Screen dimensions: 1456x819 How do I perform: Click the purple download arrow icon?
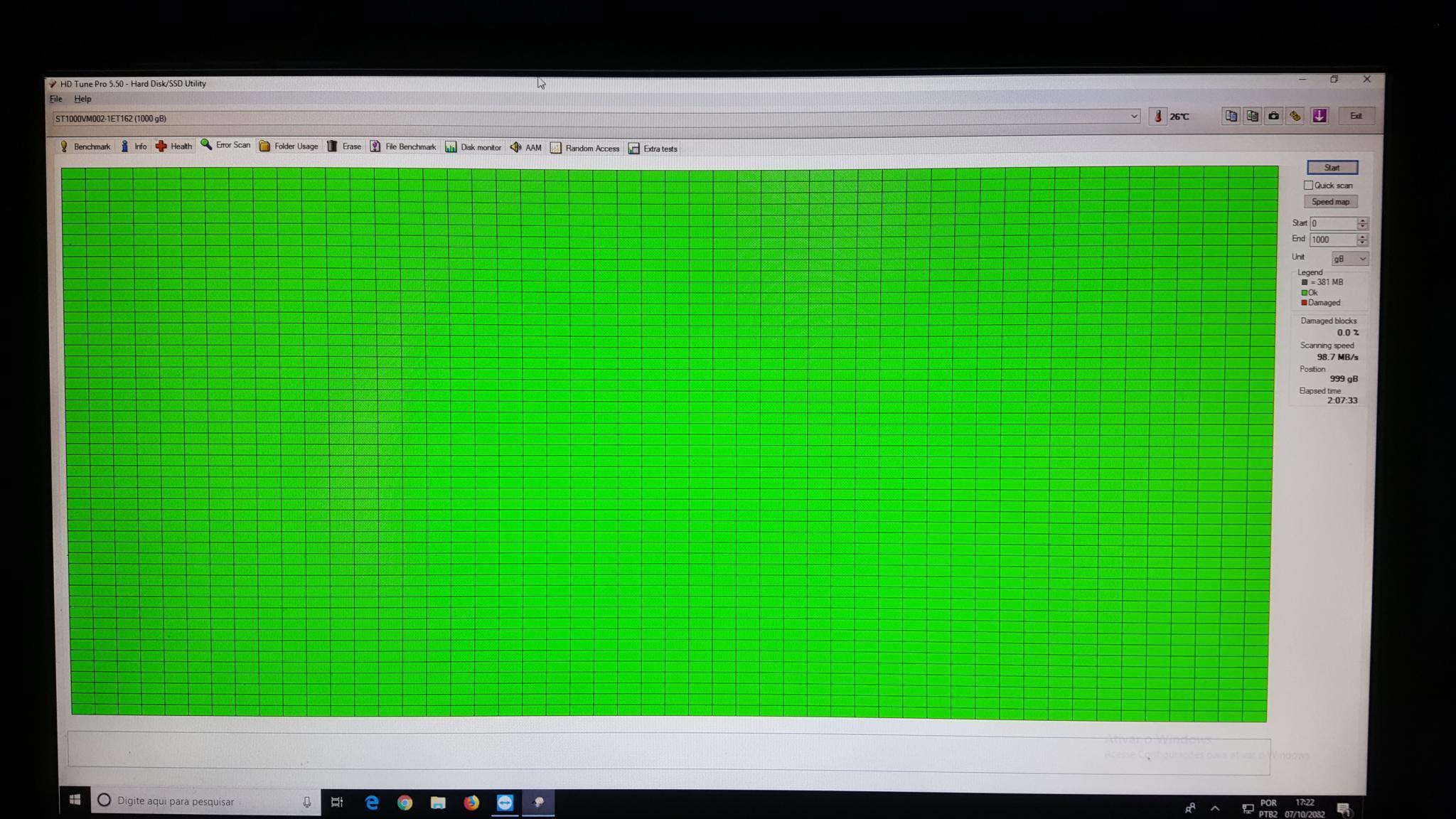click(x=1319, y=116)
